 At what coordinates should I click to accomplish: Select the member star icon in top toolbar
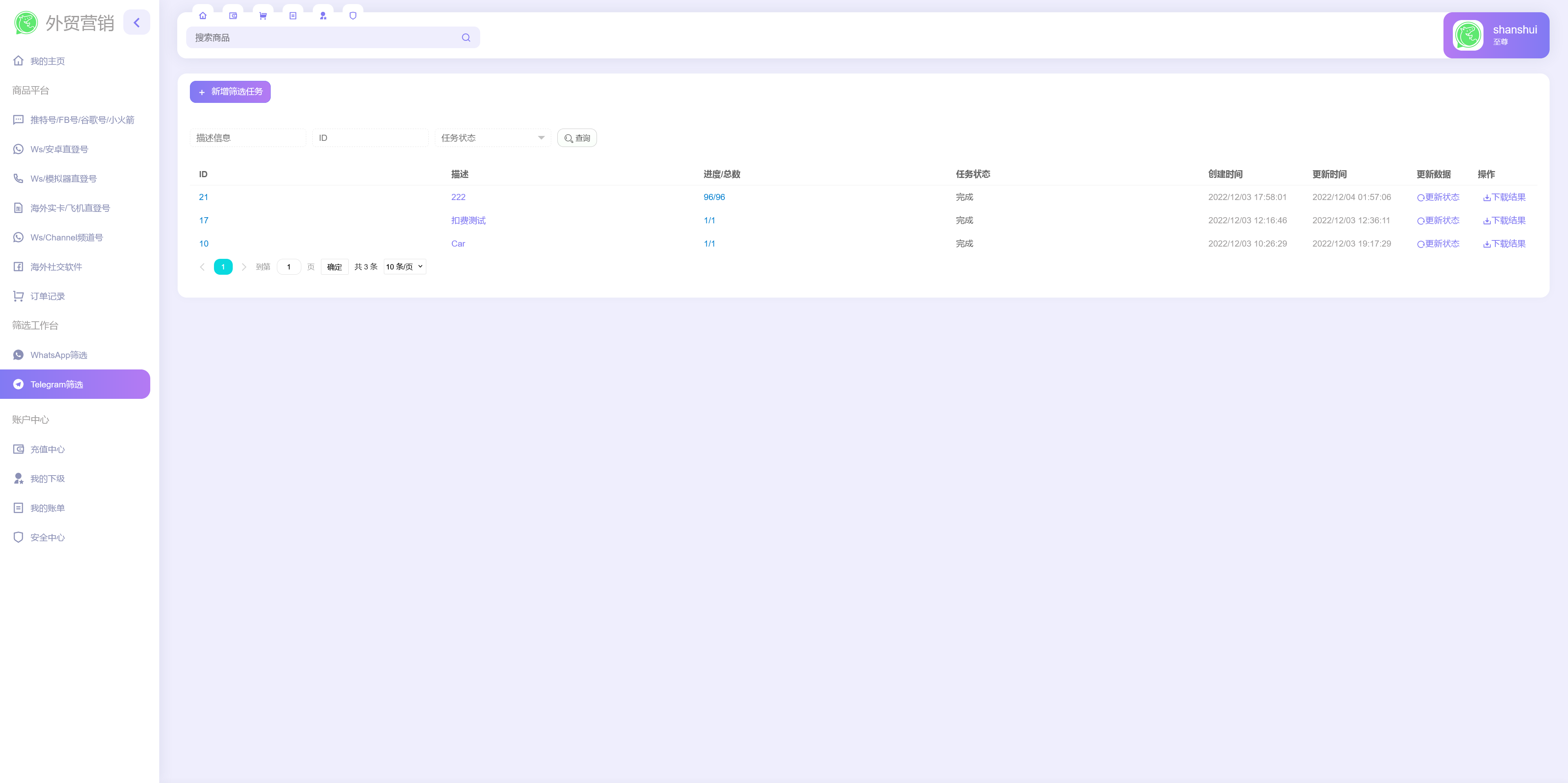(323, 15)
